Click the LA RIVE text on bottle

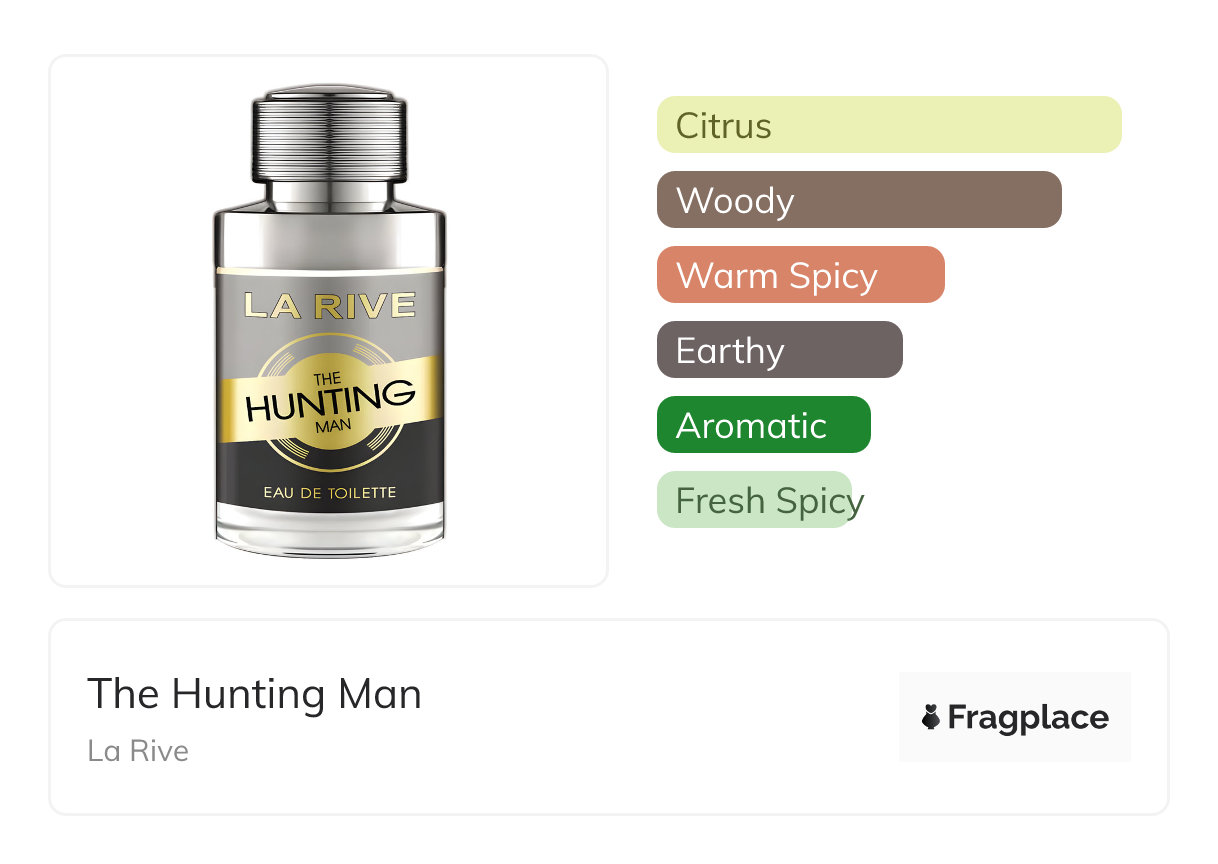click(x=330, y=305)
